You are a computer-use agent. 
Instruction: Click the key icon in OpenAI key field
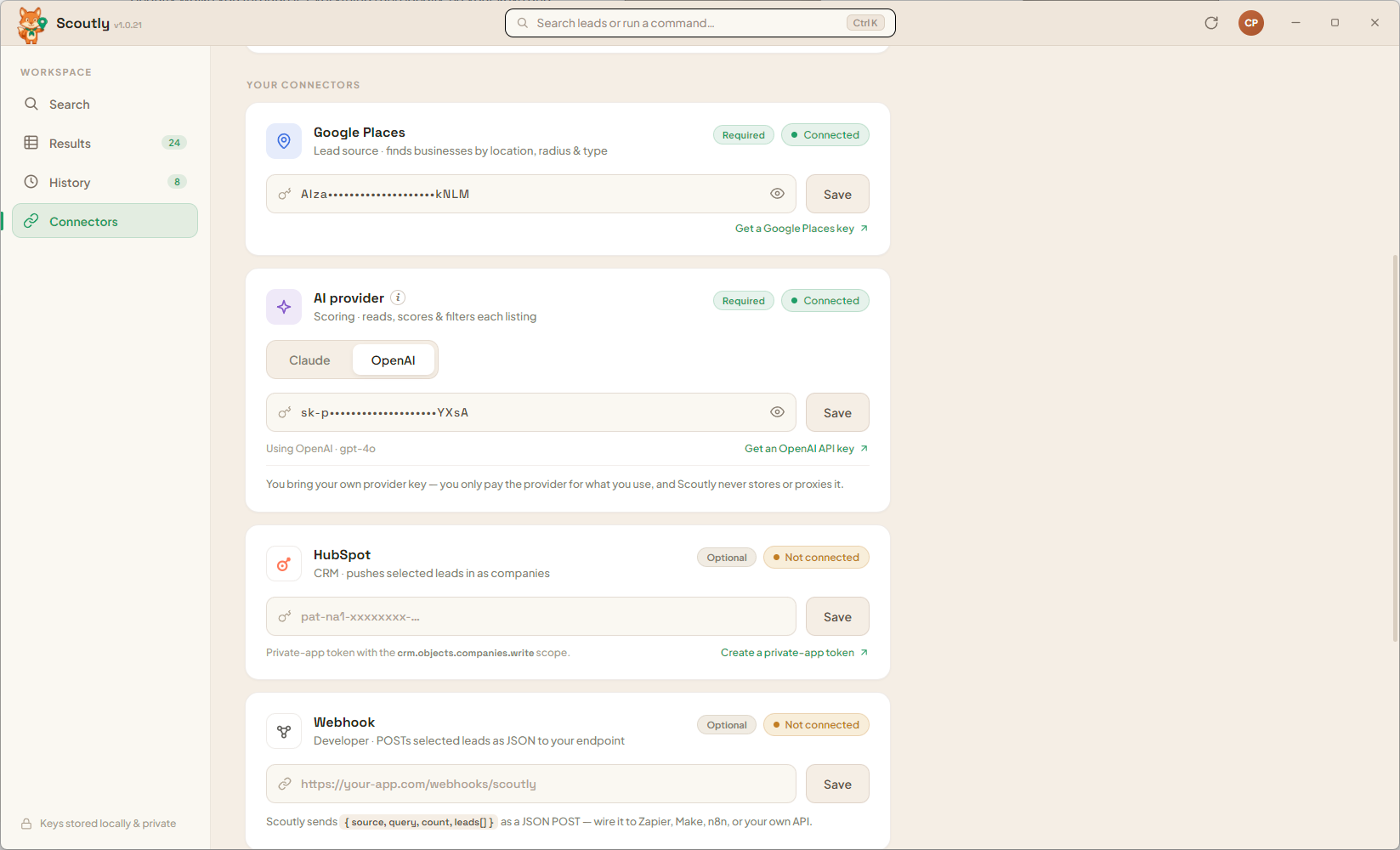285,412
